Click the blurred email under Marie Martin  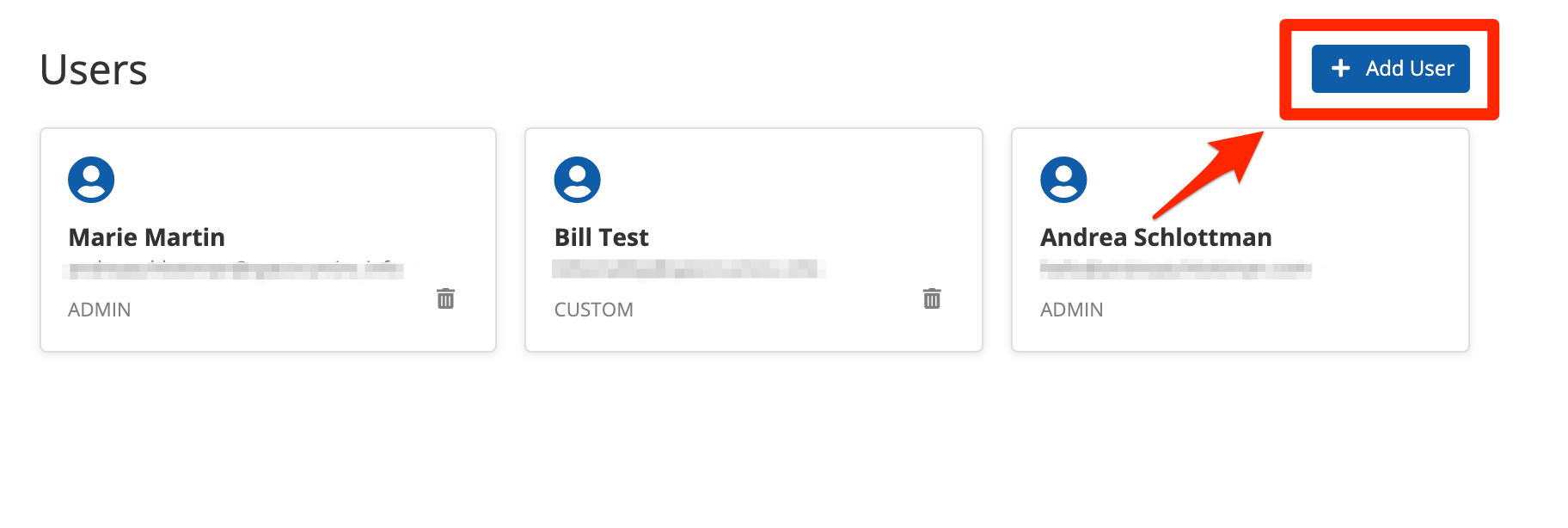(234, 270)
